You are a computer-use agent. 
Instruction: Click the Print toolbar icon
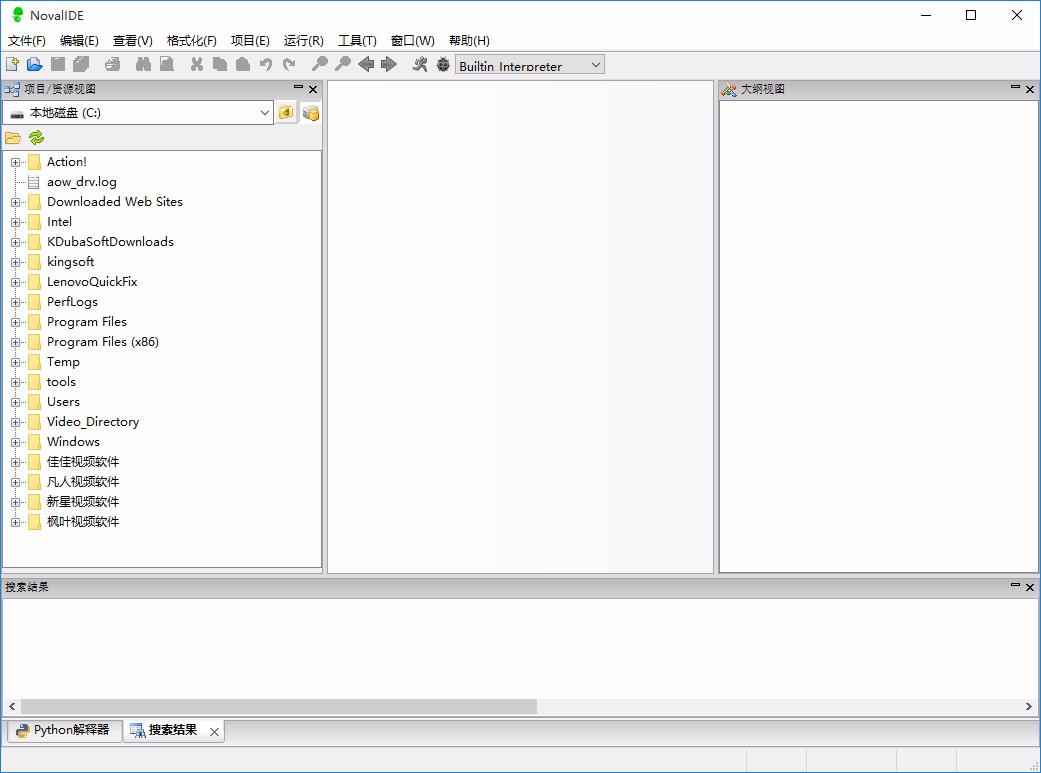click(113, 64)
